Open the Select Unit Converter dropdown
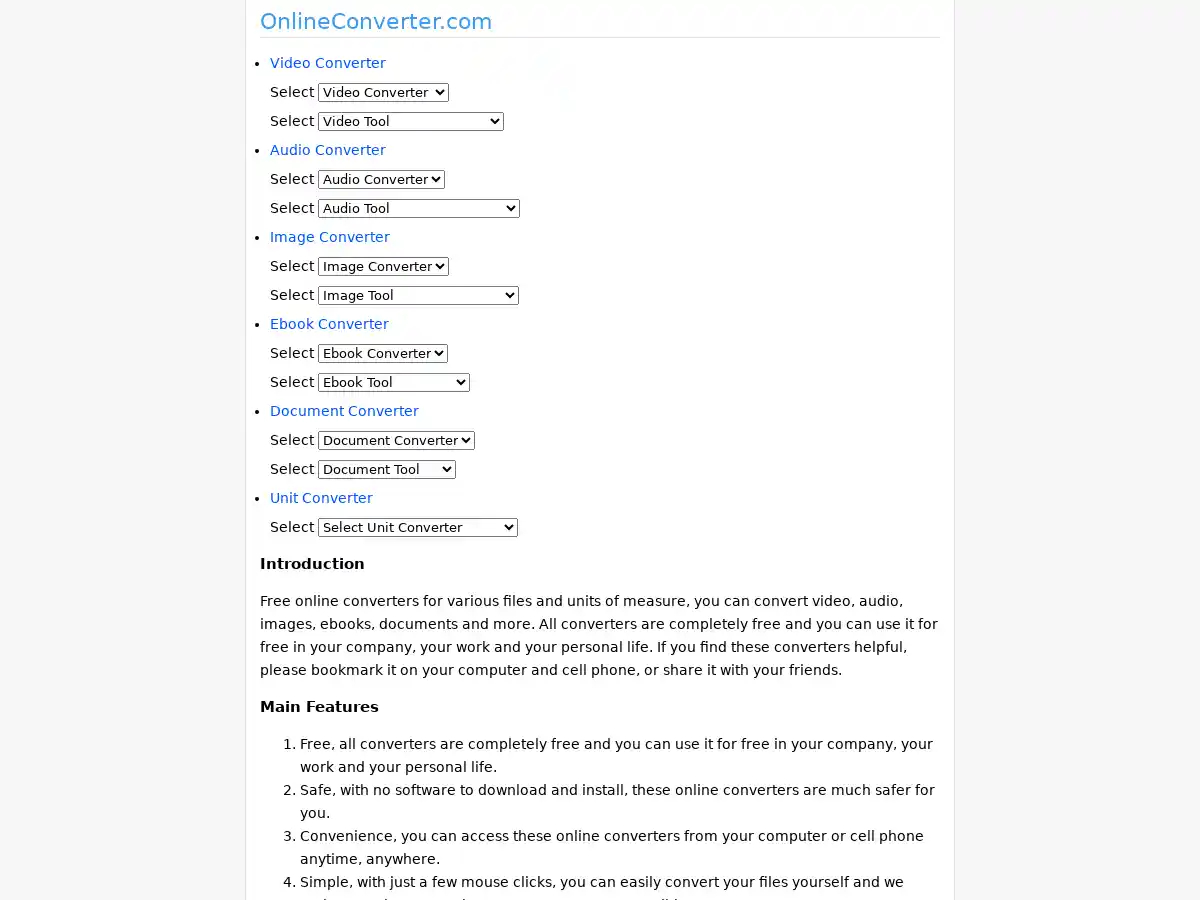 click(417, 527)
